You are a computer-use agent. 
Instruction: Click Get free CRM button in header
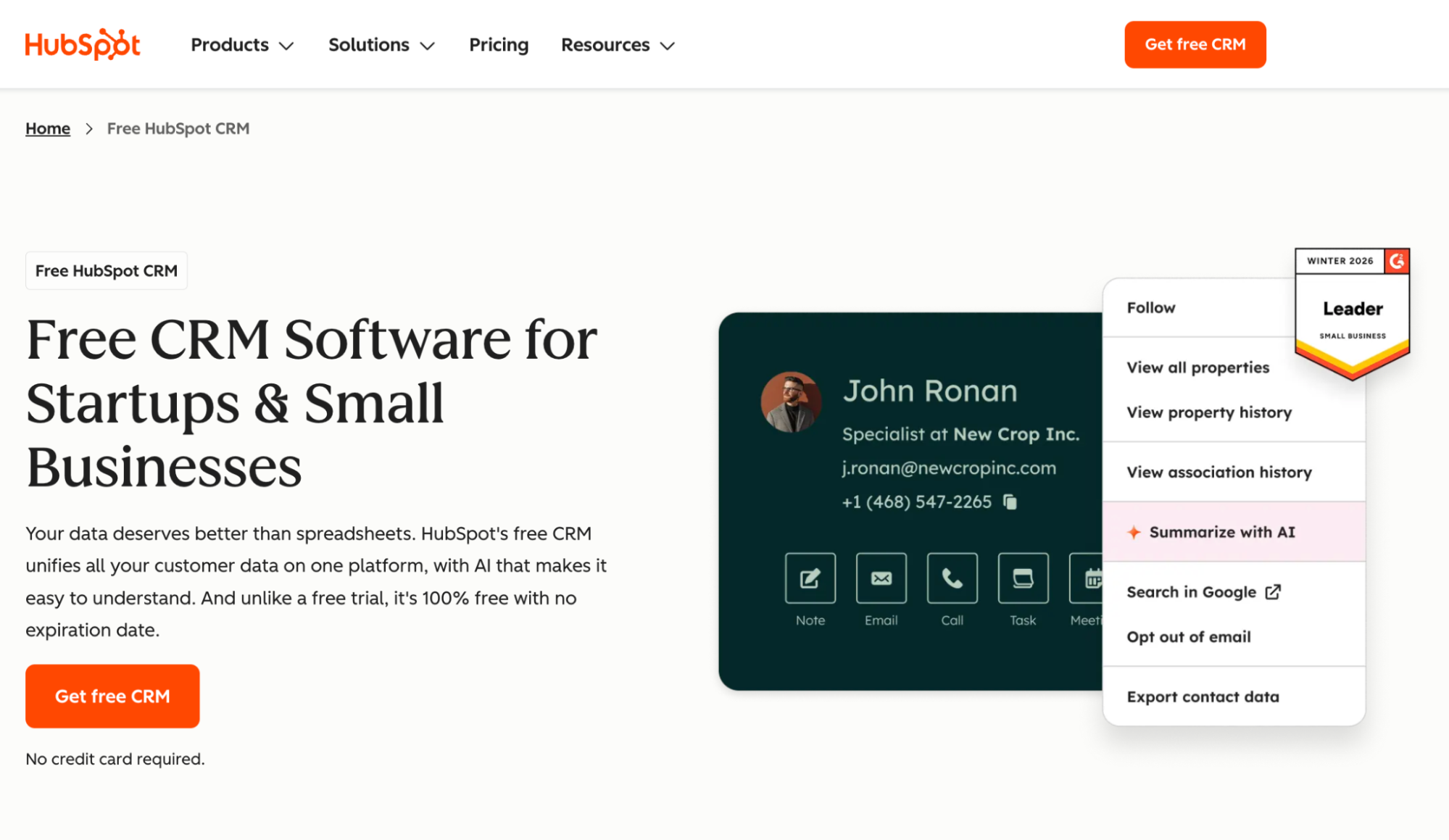(x=1195, y=45)
